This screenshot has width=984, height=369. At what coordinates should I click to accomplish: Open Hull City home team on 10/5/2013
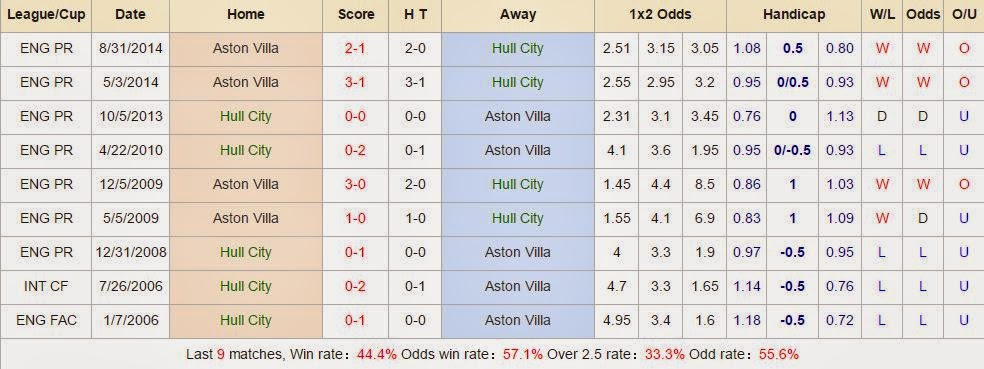[246, 116]
